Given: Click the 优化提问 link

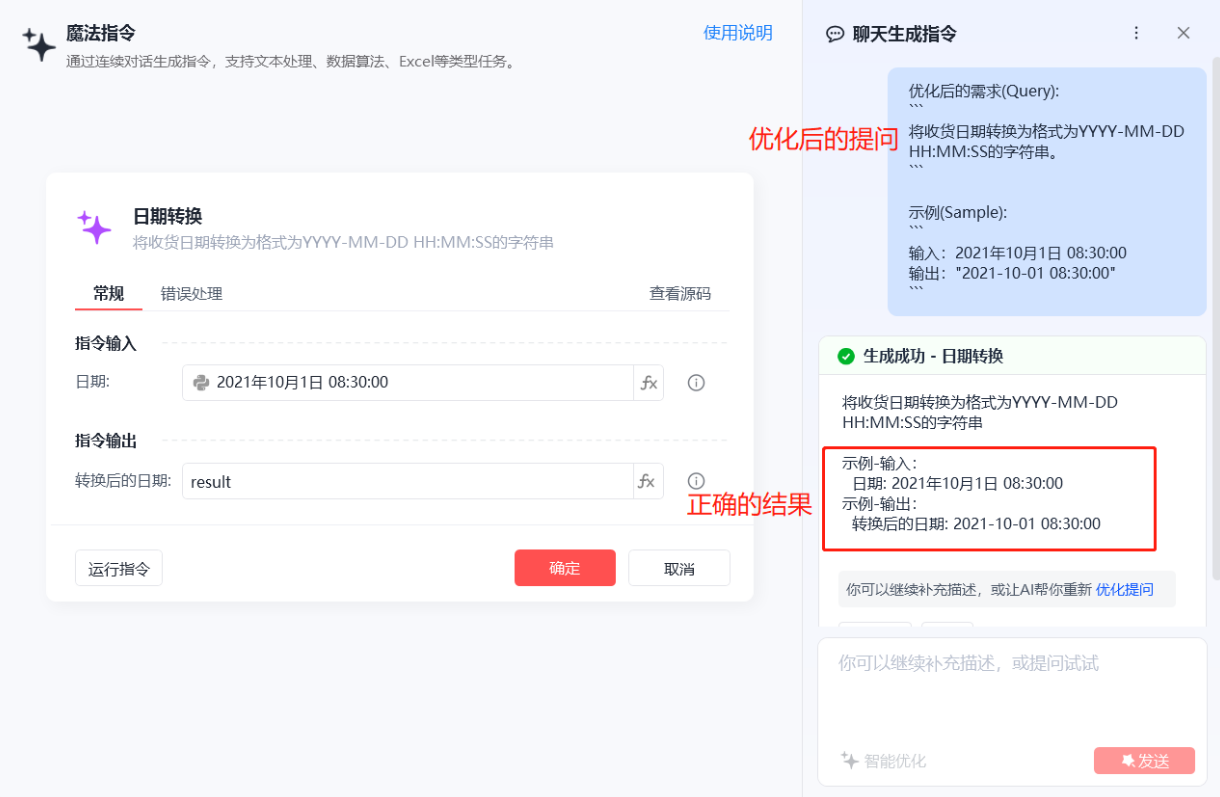Looking at the screenshot, I should coord(1124,589).
